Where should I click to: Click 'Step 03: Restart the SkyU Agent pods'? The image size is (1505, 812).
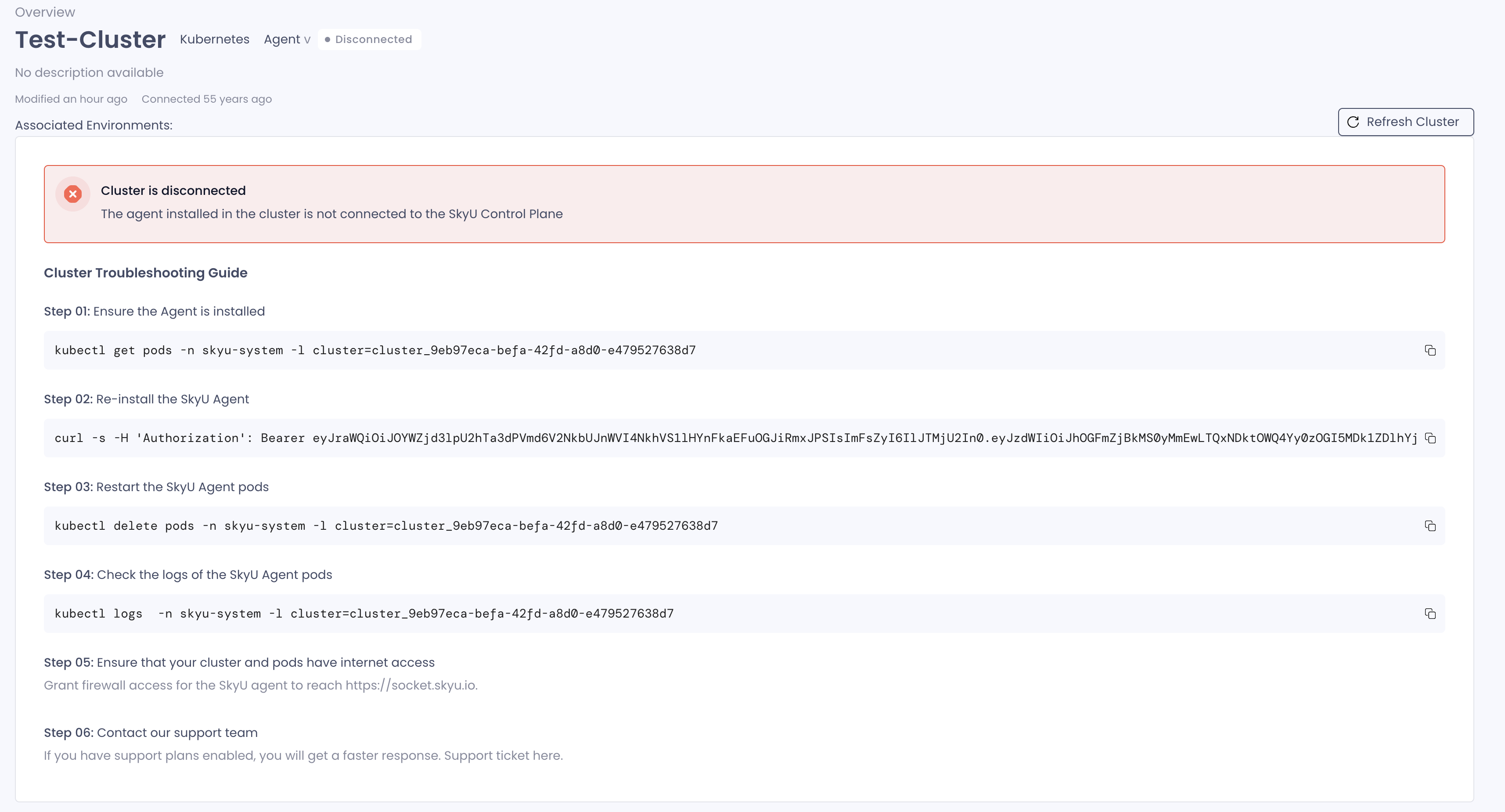pyautogui.click(x=157, y=487)
